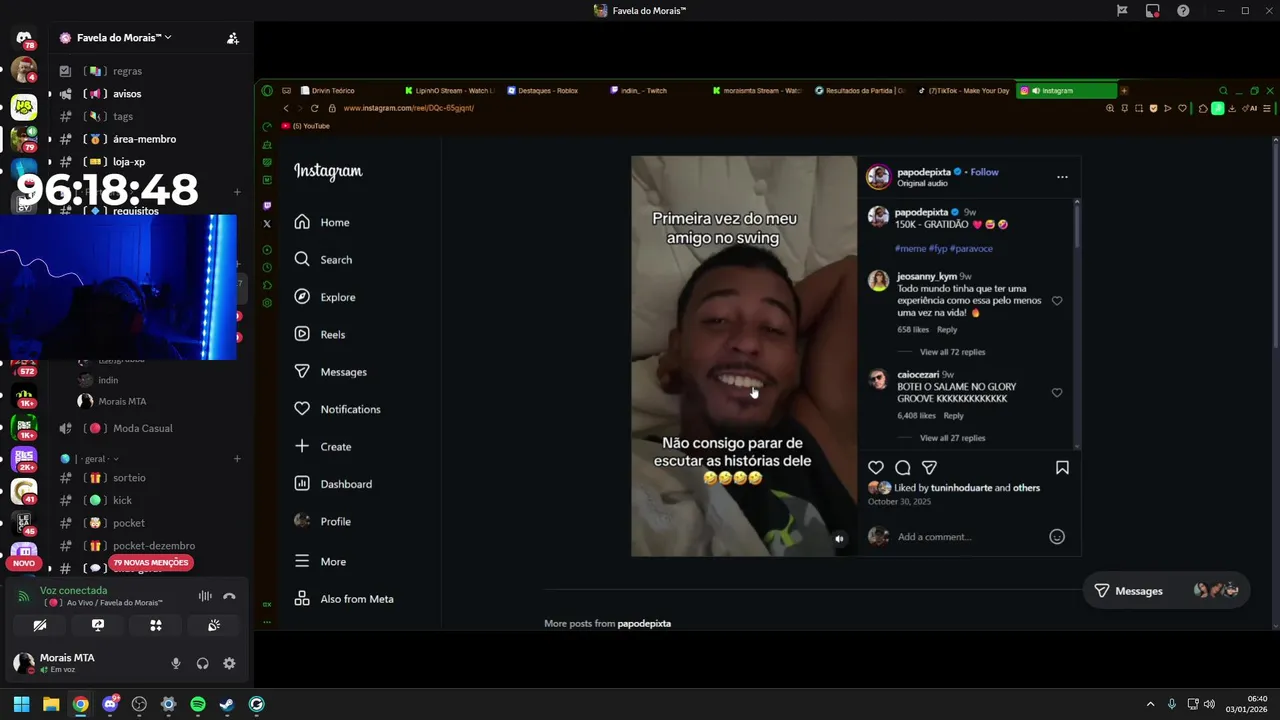Switch to the TikTok - Make Your Day tab
Image resolution: width=1280 pixels, height=720 pixels.
coord(964,91)
